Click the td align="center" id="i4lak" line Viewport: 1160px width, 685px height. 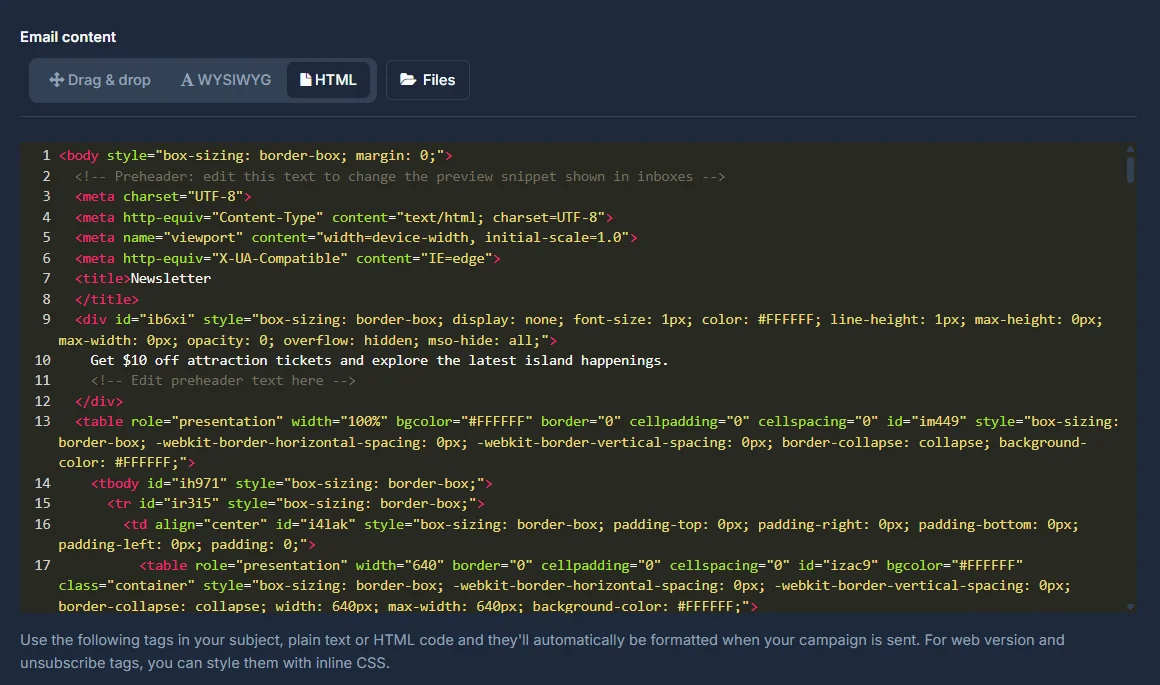pyautogui.click(x=569, y=534)
